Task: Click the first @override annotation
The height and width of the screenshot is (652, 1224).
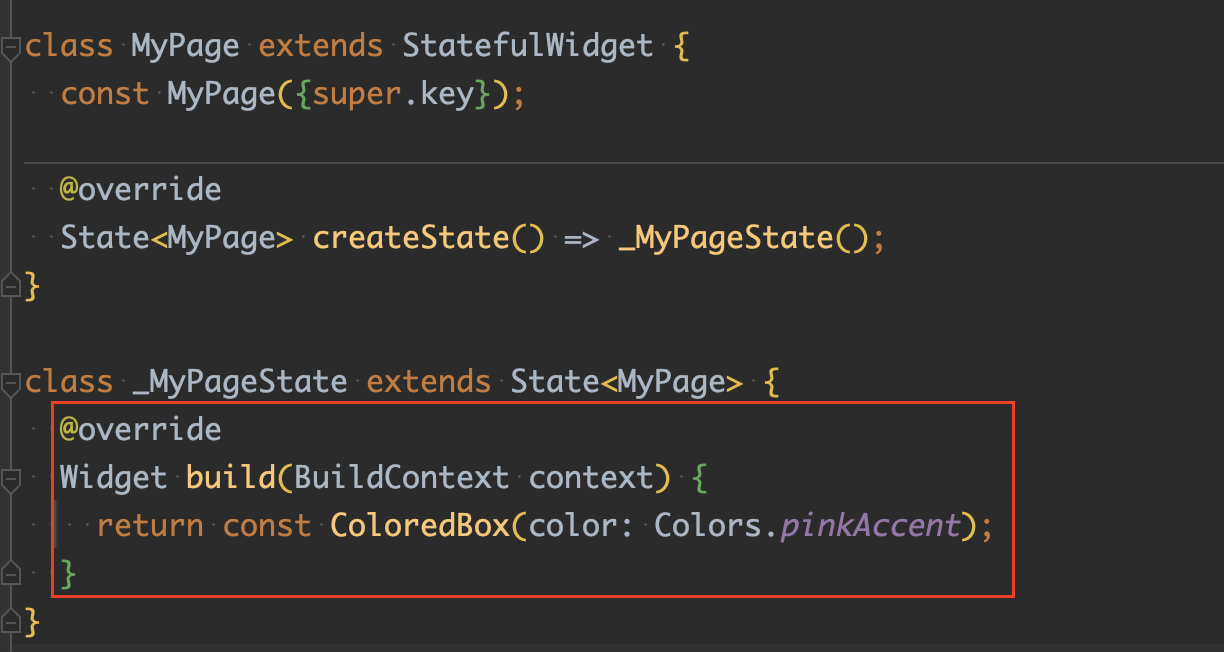Action: click(140, 189)
